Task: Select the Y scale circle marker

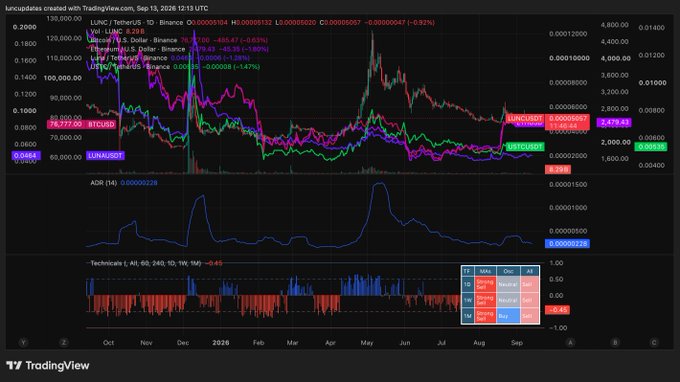Action: [x=23, y=343]
